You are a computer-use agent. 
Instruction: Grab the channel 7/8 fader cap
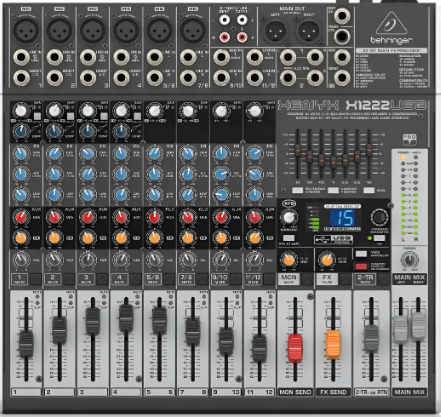click(x=193, y=332)
